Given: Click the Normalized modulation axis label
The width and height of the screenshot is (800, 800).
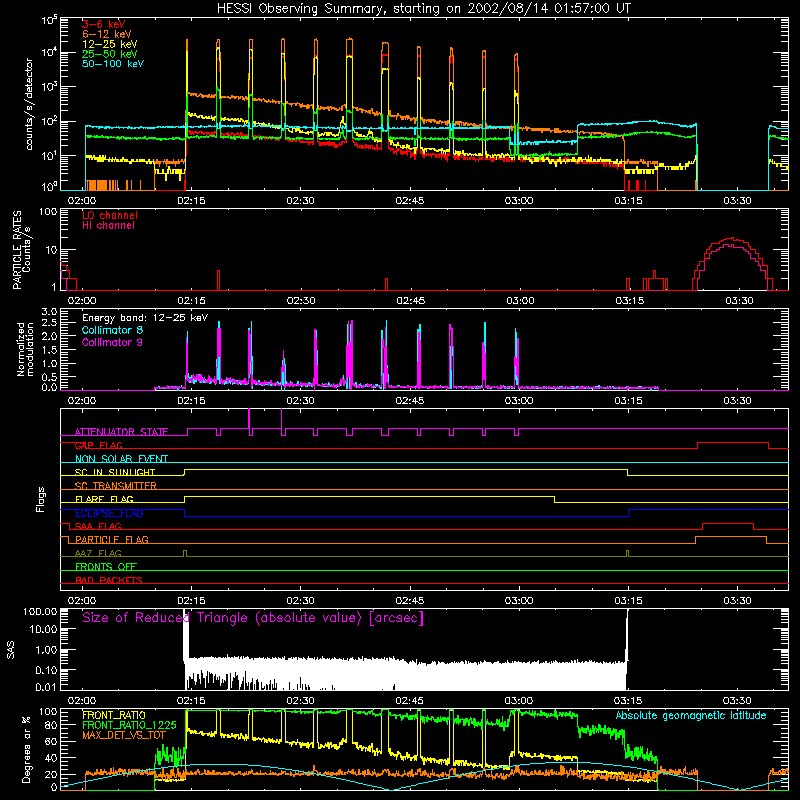Looking at the screenshot, I should point(25,349).
